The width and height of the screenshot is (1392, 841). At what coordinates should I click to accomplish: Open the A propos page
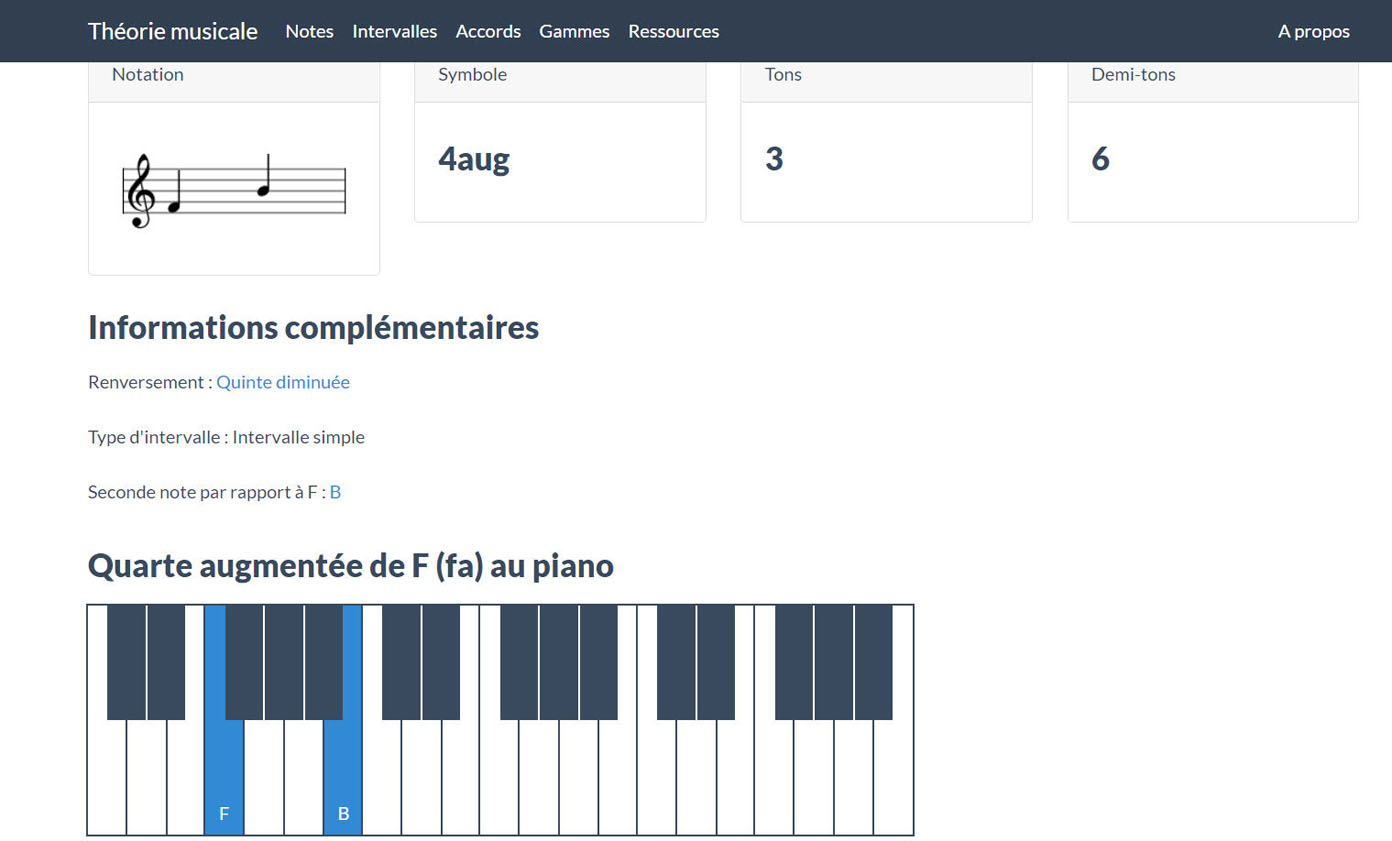pos(1313,31)
